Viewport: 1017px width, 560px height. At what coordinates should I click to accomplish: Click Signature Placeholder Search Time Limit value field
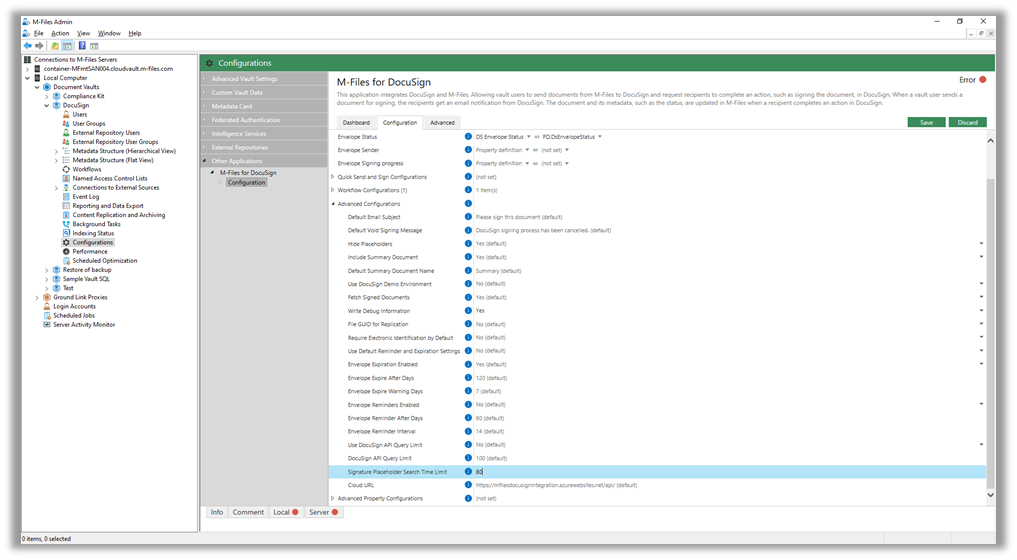pyautogui.click(x=730, y=472)
